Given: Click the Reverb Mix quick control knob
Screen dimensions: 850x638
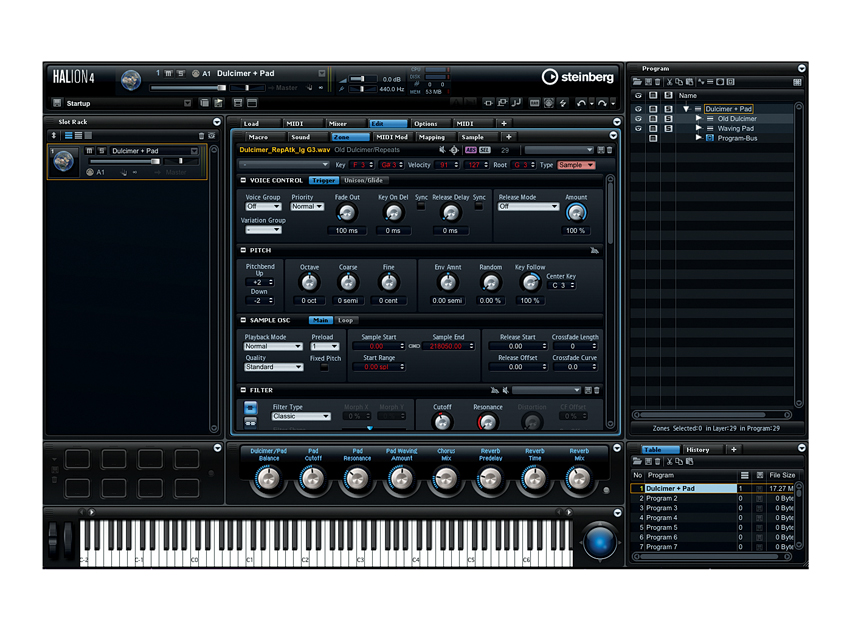Looking at the screenshot, I should coord(578,479).
